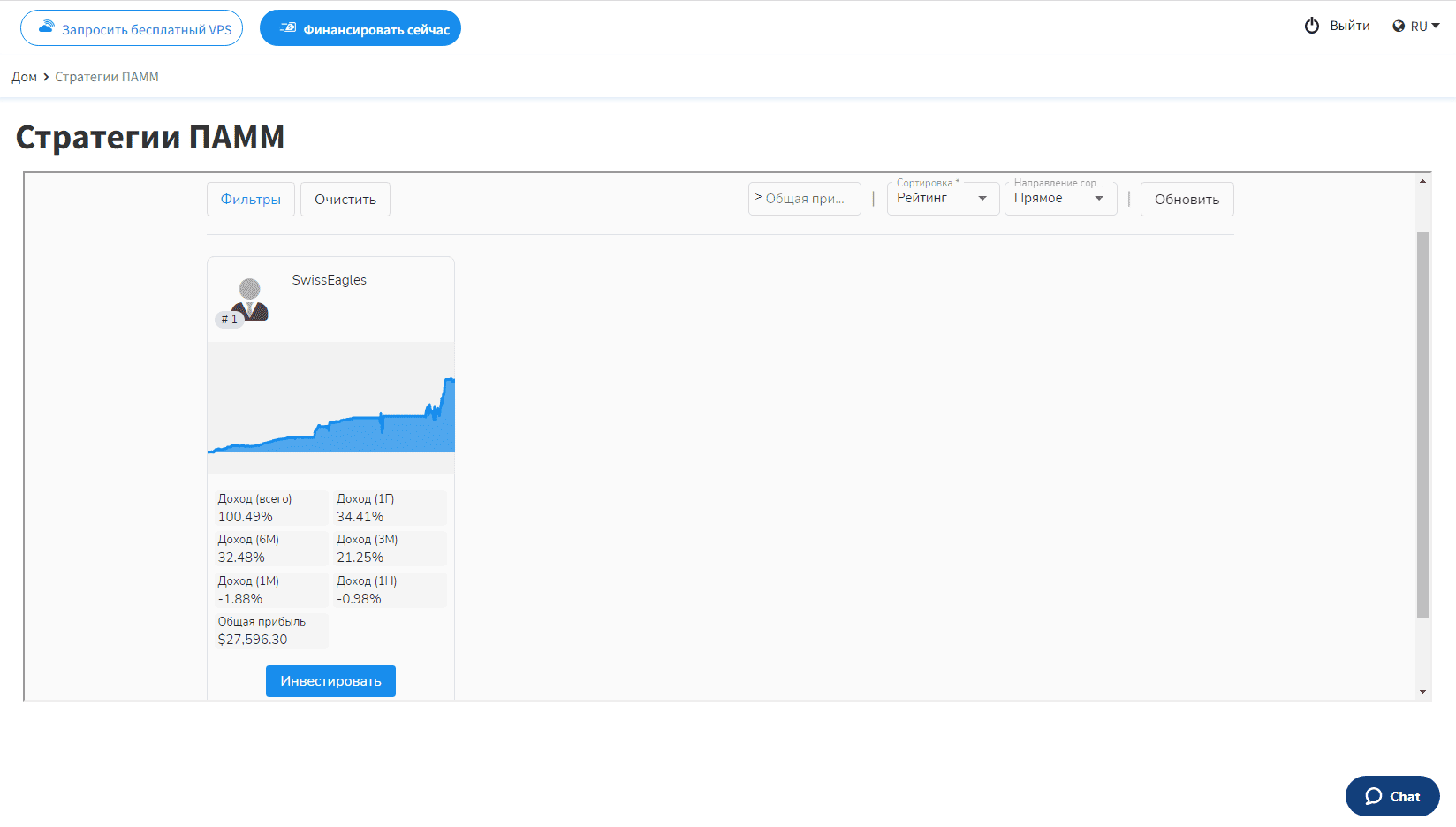Click the Запросить бесплатный VPS button
The width and height of the screenshot is (1456, 827).
(x=132, y=28)
